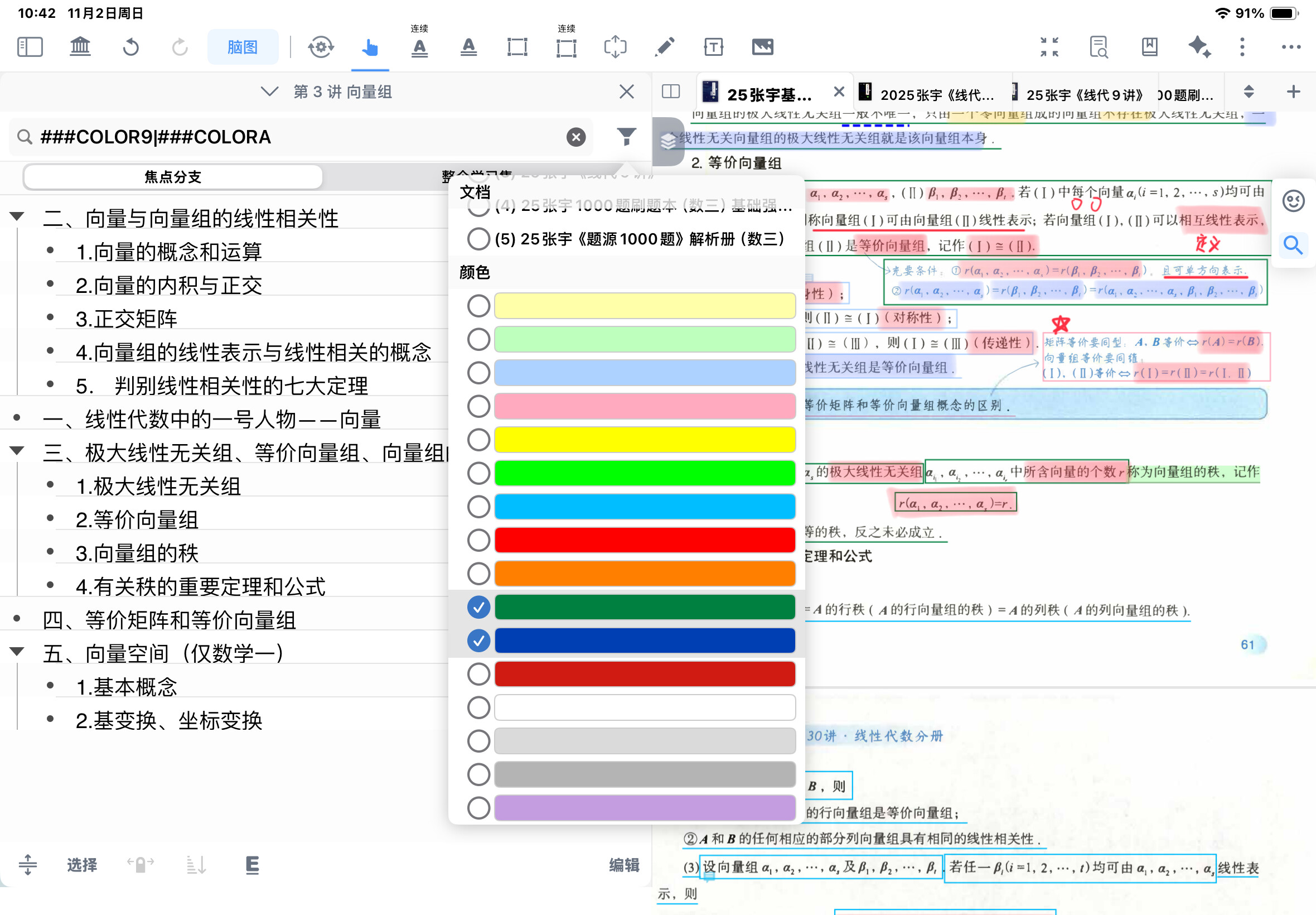Click the undo arrow in toolbar
Screen dimensions: 1316x915
click(x=130, y=47)
